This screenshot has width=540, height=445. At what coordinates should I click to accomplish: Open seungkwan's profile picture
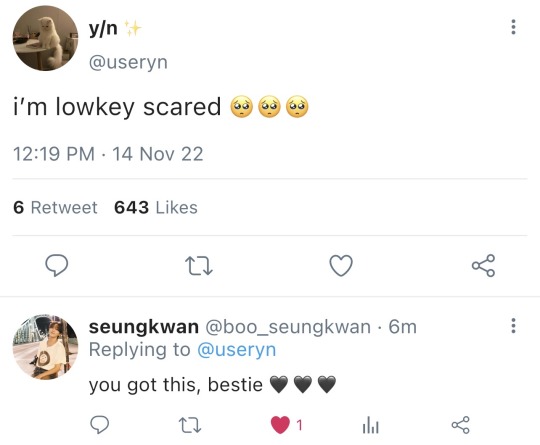tap(45, 347)
